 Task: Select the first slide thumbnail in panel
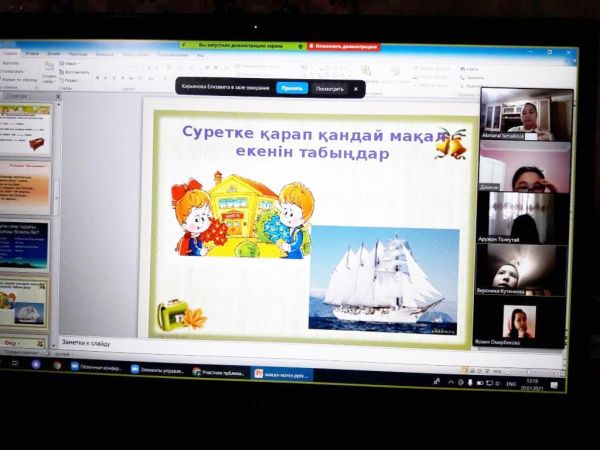(x=25, y=129)
